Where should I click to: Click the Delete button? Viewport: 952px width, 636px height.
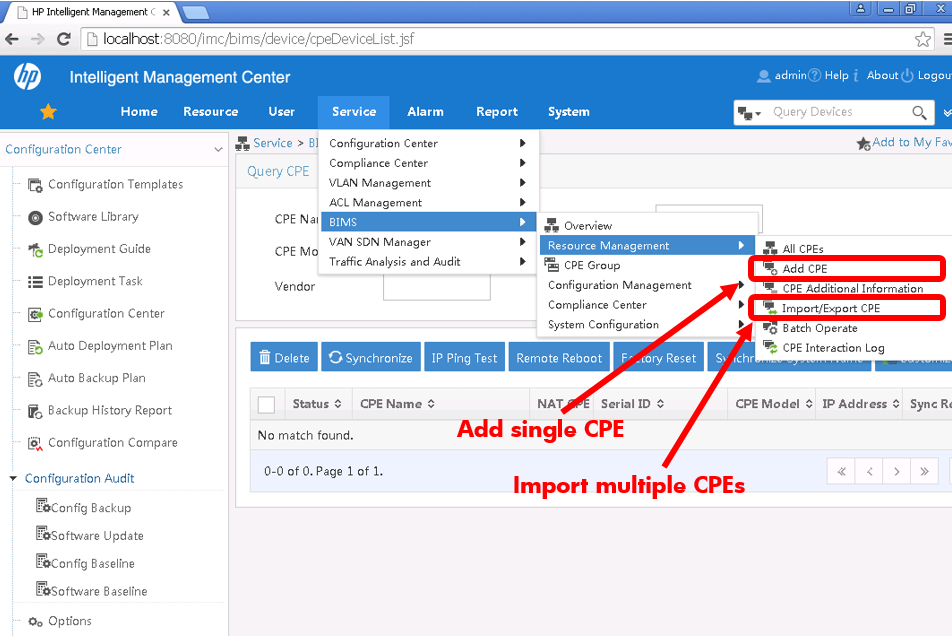tap(284, 358)
